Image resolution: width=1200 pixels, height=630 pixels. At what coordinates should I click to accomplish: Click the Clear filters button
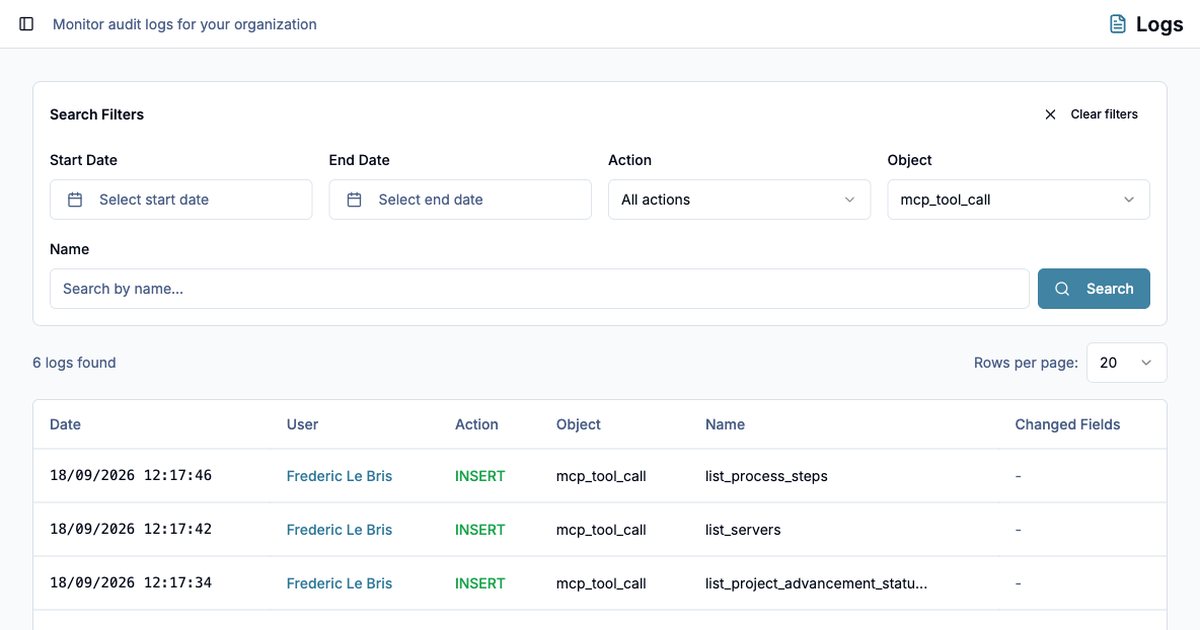coord(1090,115)
